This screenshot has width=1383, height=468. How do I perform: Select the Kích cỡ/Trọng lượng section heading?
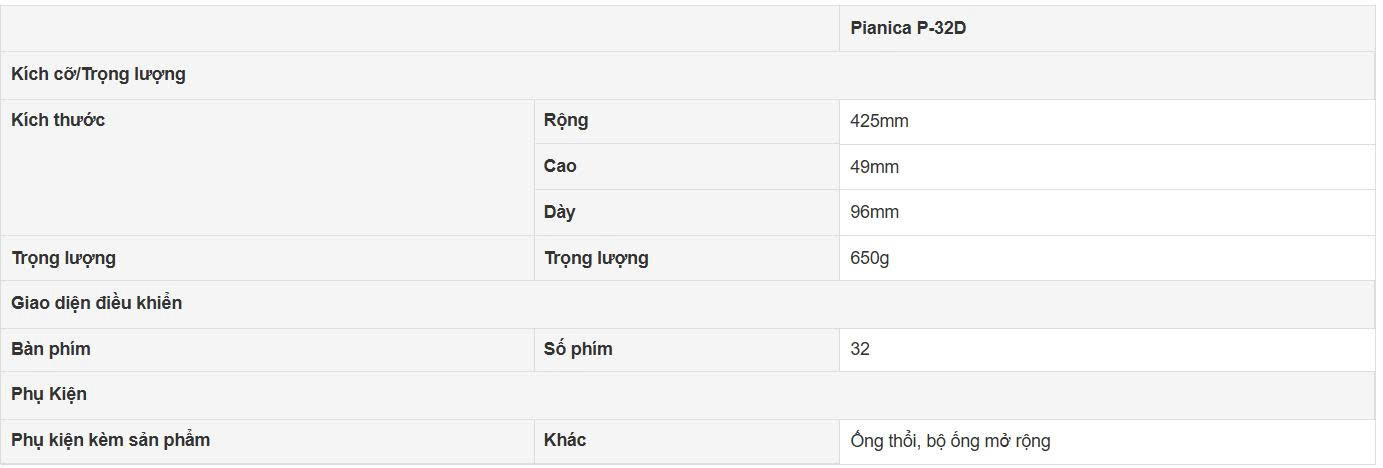pos(98,74)
